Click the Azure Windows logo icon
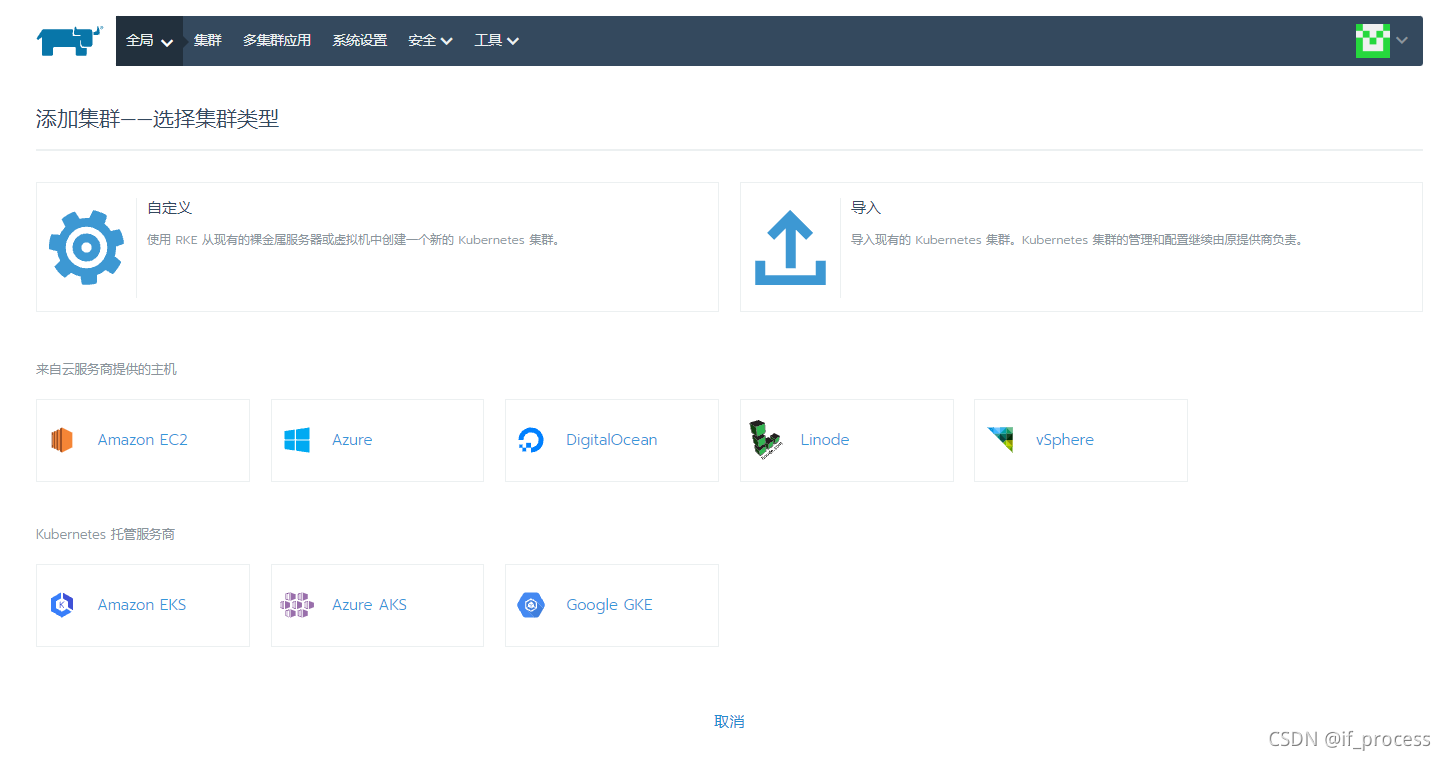This screenshot has height=760, width=1446. point(297,440)
